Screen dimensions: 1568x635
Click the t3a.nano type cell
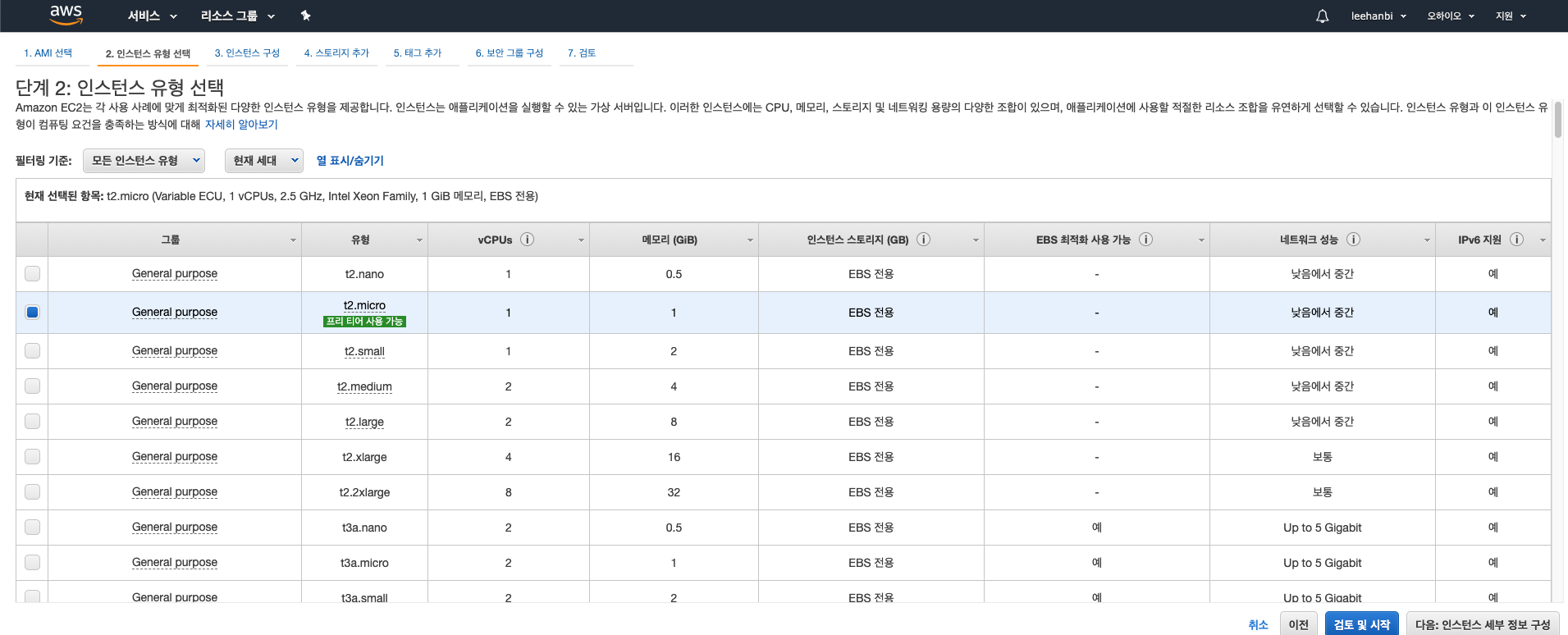[364, 528]
